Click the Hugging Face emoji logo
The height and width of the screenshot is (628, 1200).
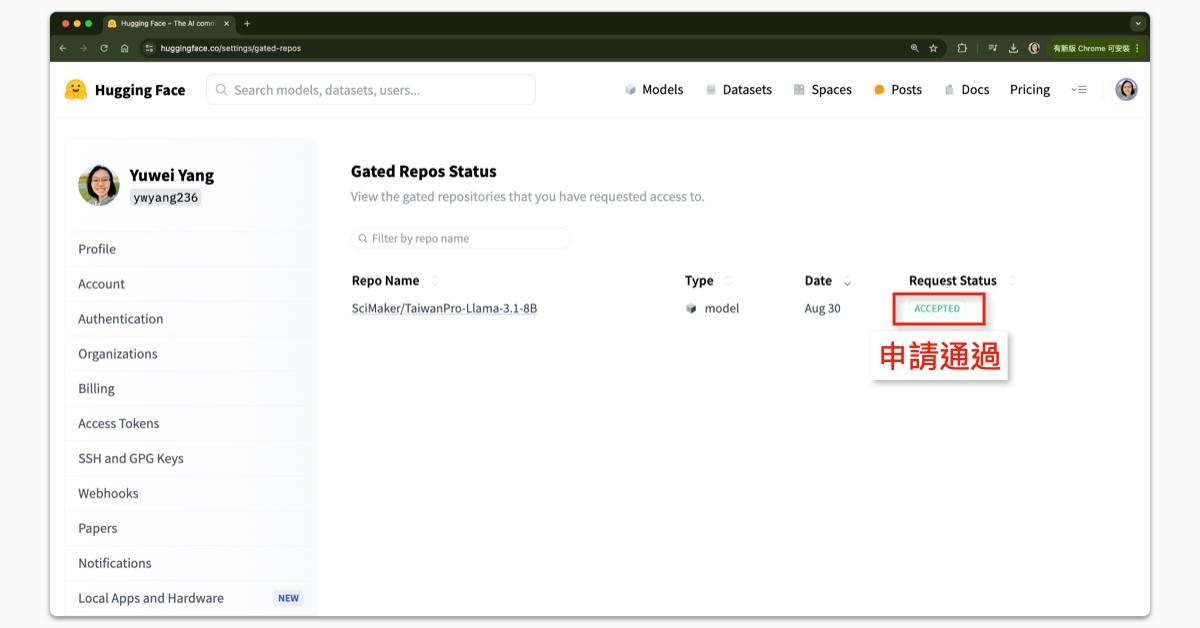coord(76,90)
